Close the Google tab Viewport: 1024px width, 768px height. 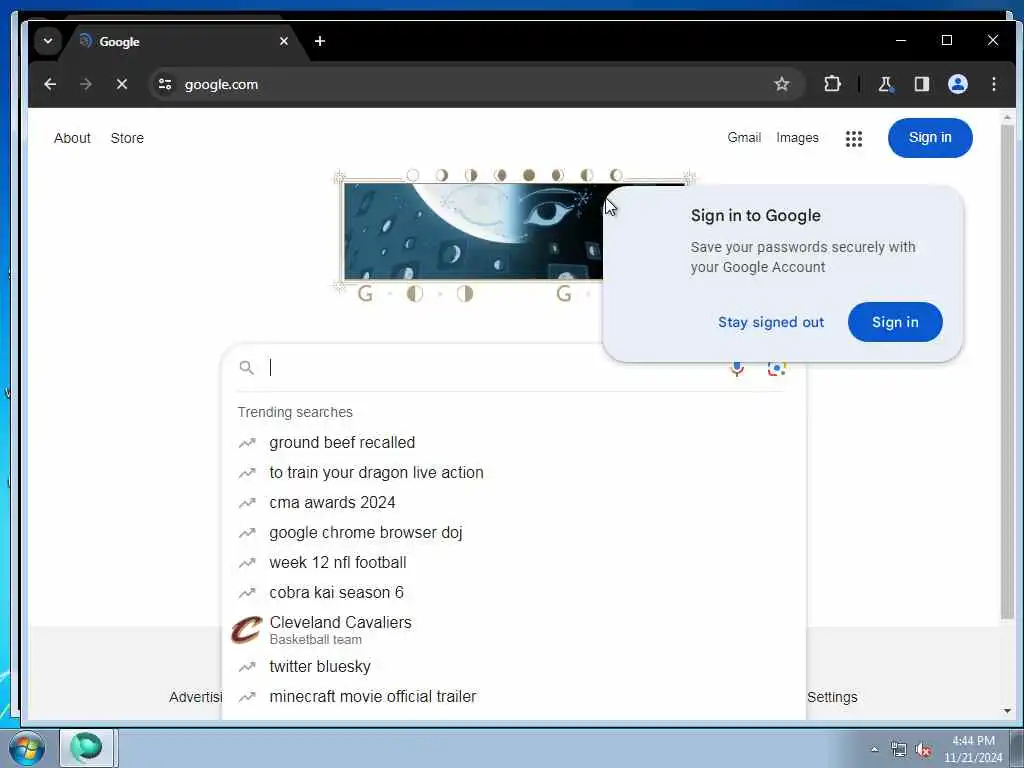point(283,41)
